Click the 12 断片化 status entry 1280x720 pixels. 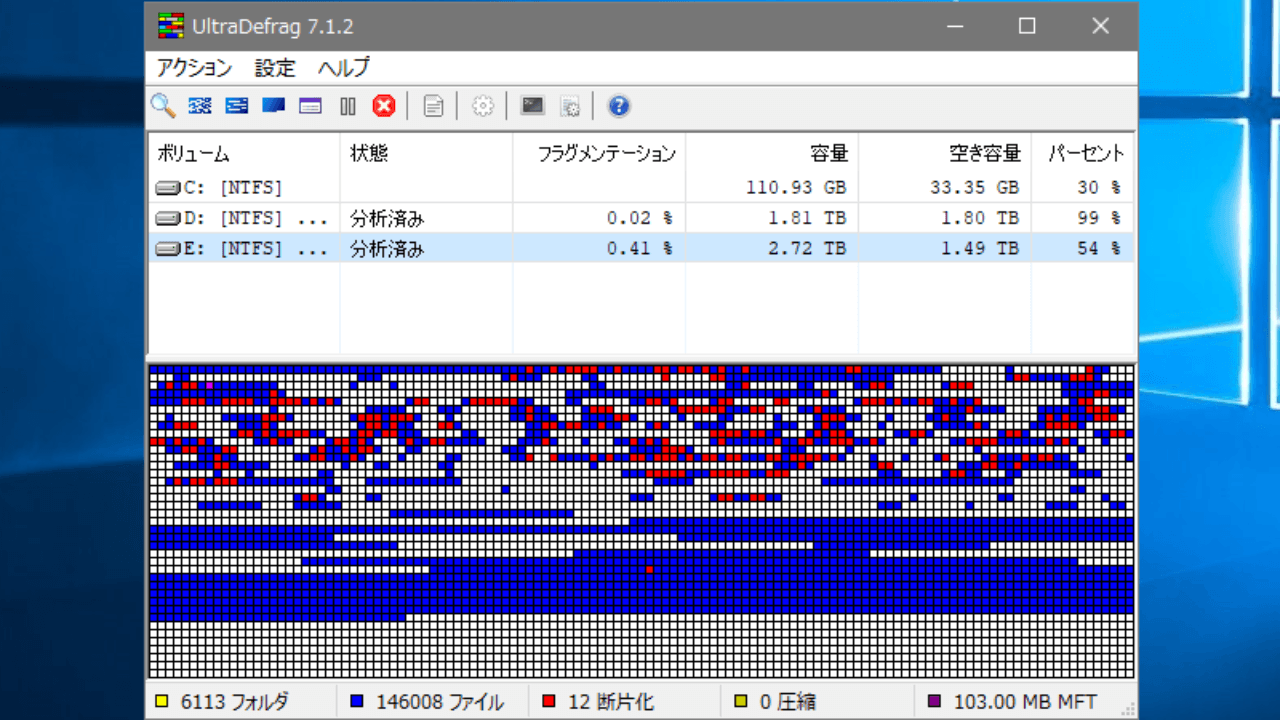(x=610, y=702)
